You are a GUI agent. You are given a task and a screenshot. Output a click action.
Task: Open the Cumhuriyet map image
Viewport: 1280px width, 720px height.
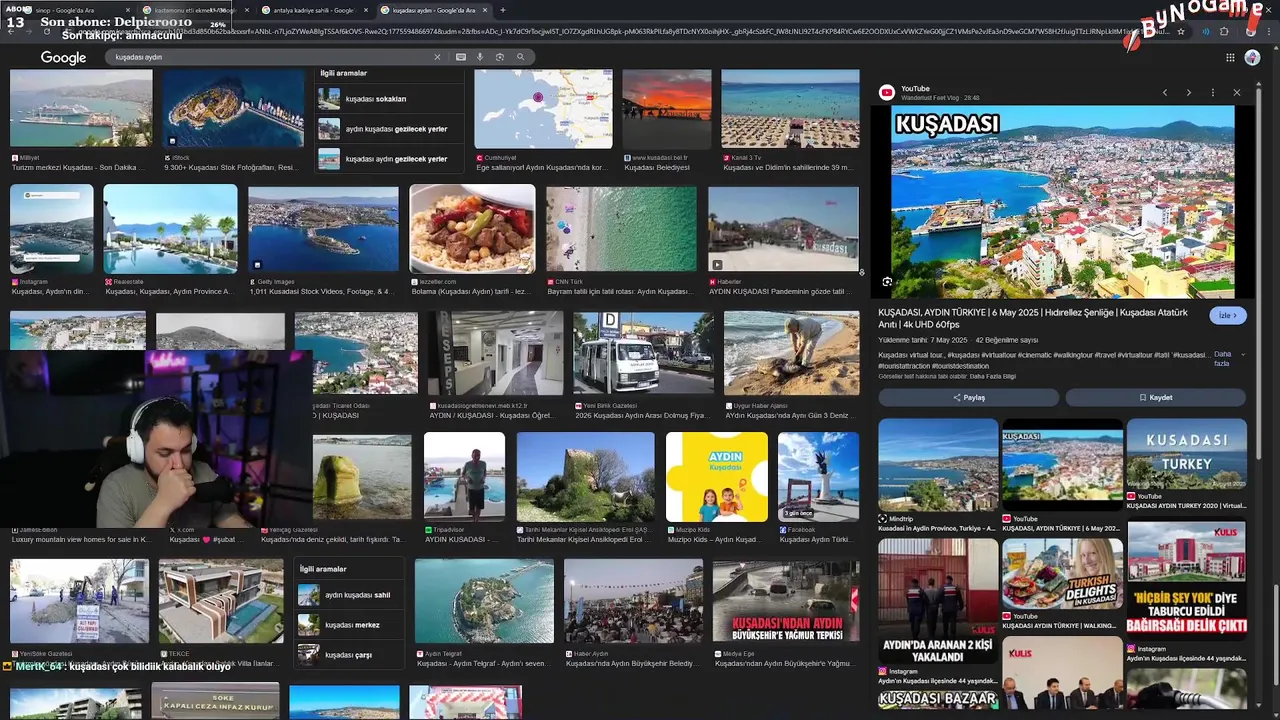tap(543, 109)
